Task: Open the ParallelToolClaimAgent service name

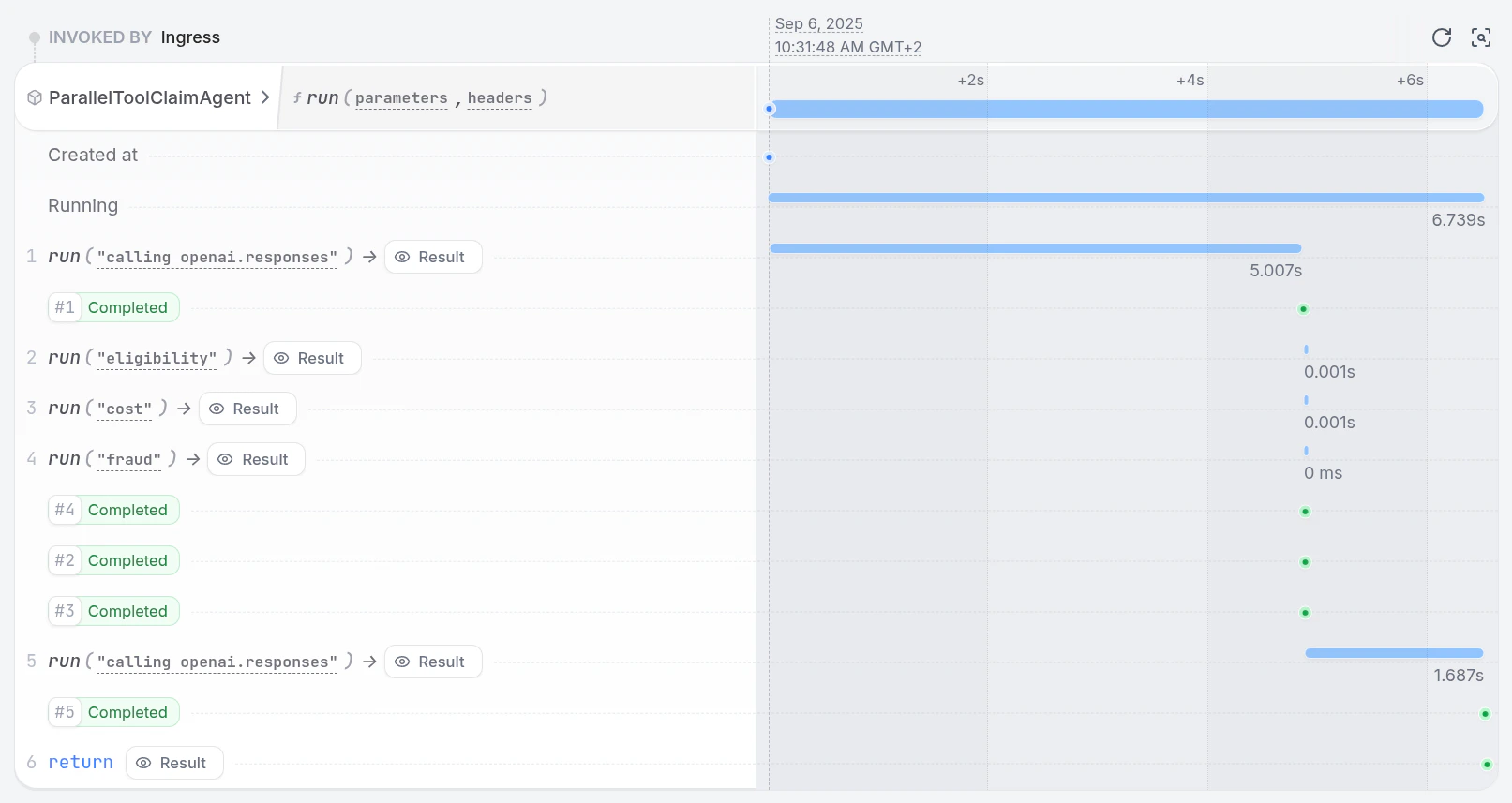Action: (x=150, y=97)
